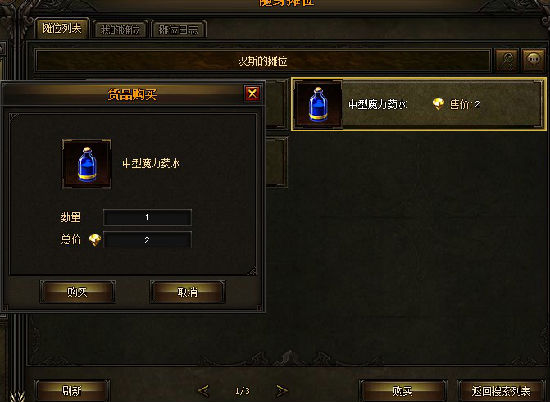
Task: Open the third tab in the tab row
Action: click(179, 30)
